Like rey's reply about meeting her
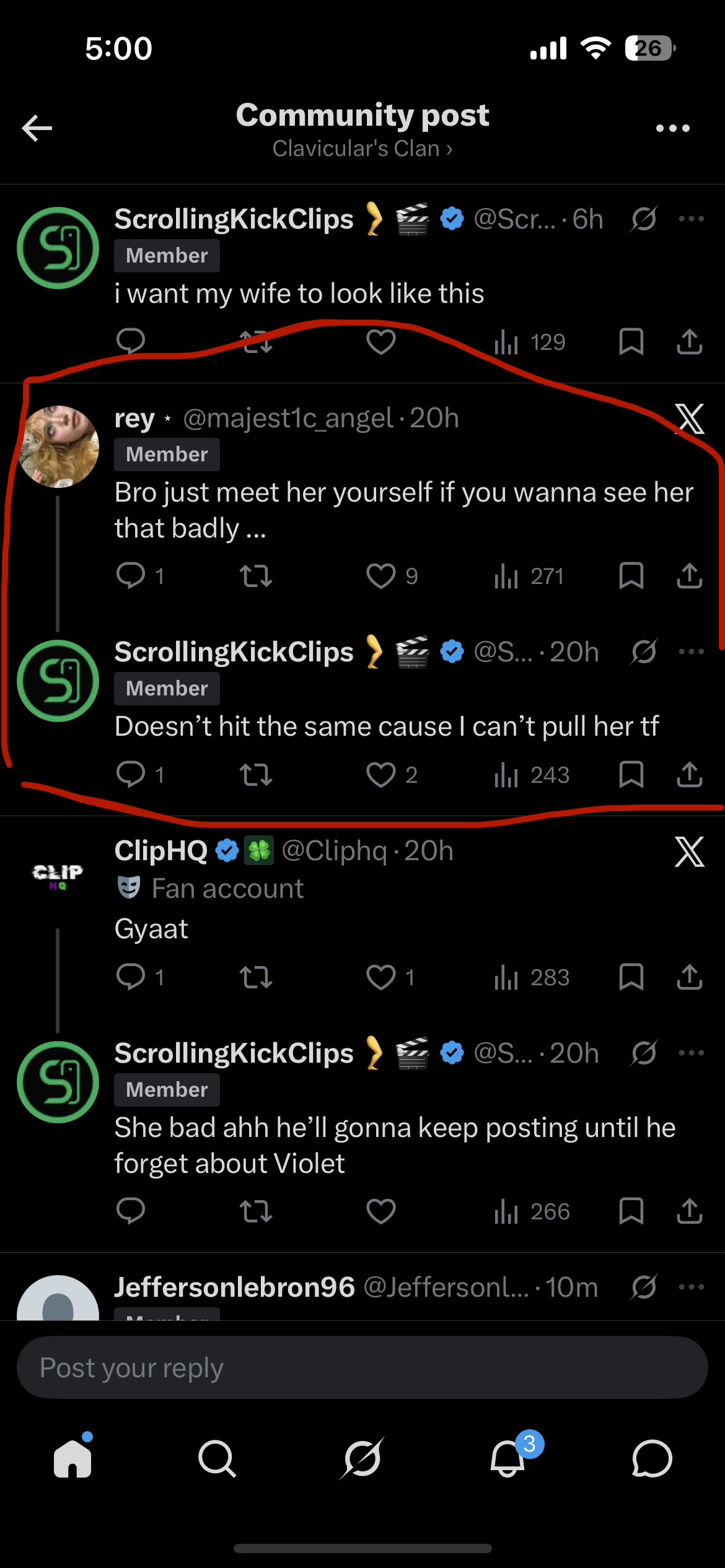This screenshot has width=725, height=1568. coord(380,576)
